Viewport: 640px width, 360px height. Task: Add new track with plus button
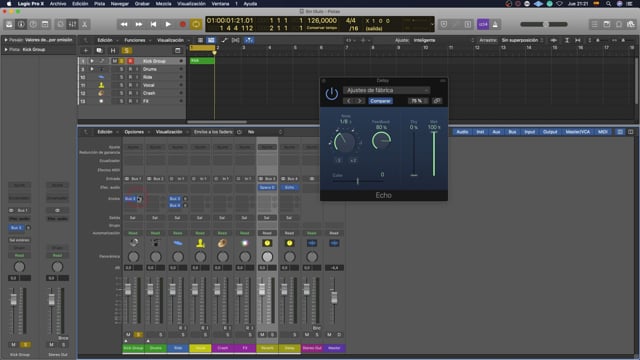point(86,51)
